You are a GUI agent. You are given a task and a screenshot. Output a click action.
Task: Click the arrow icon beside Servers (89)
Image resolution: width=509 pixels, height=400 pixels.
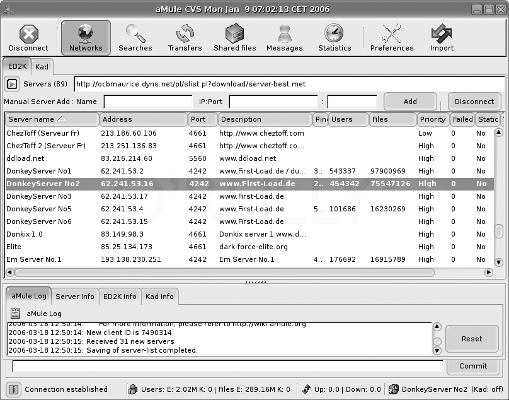click(x=12, y=84)
